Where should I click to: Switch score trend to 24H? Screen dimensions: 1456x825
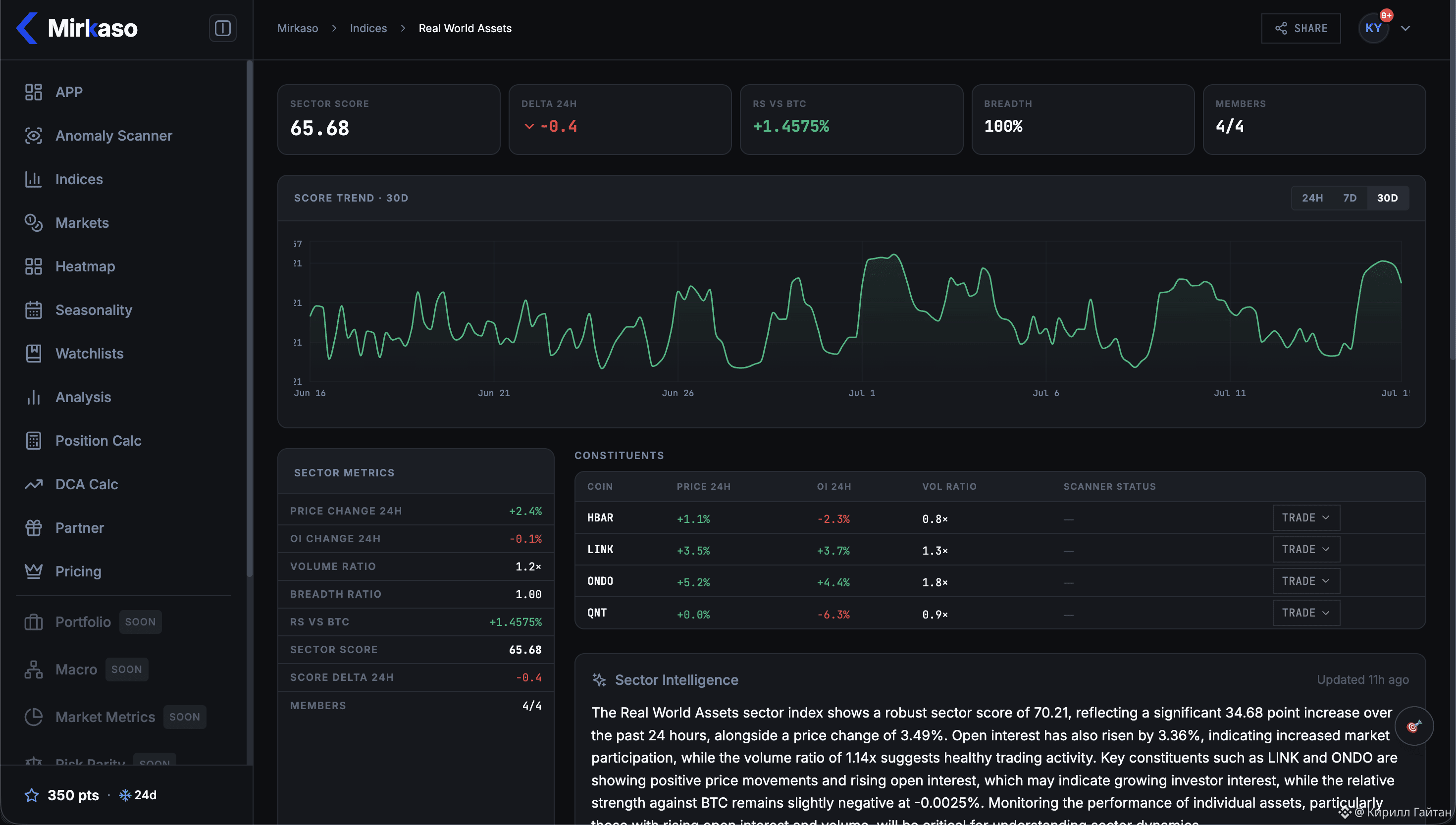click(1312, 198)
